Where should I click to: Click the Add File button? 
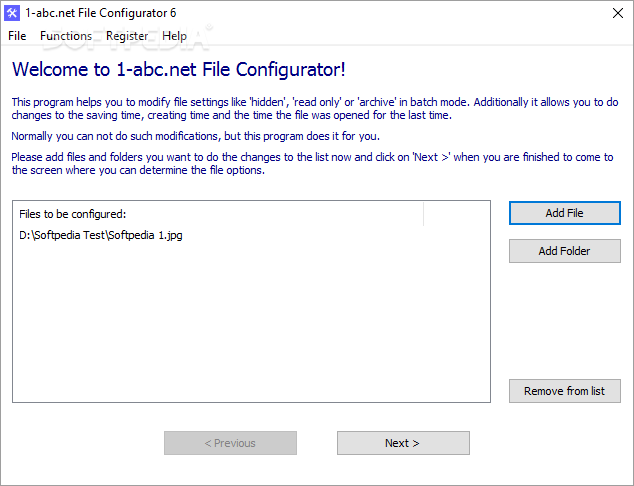564,213
